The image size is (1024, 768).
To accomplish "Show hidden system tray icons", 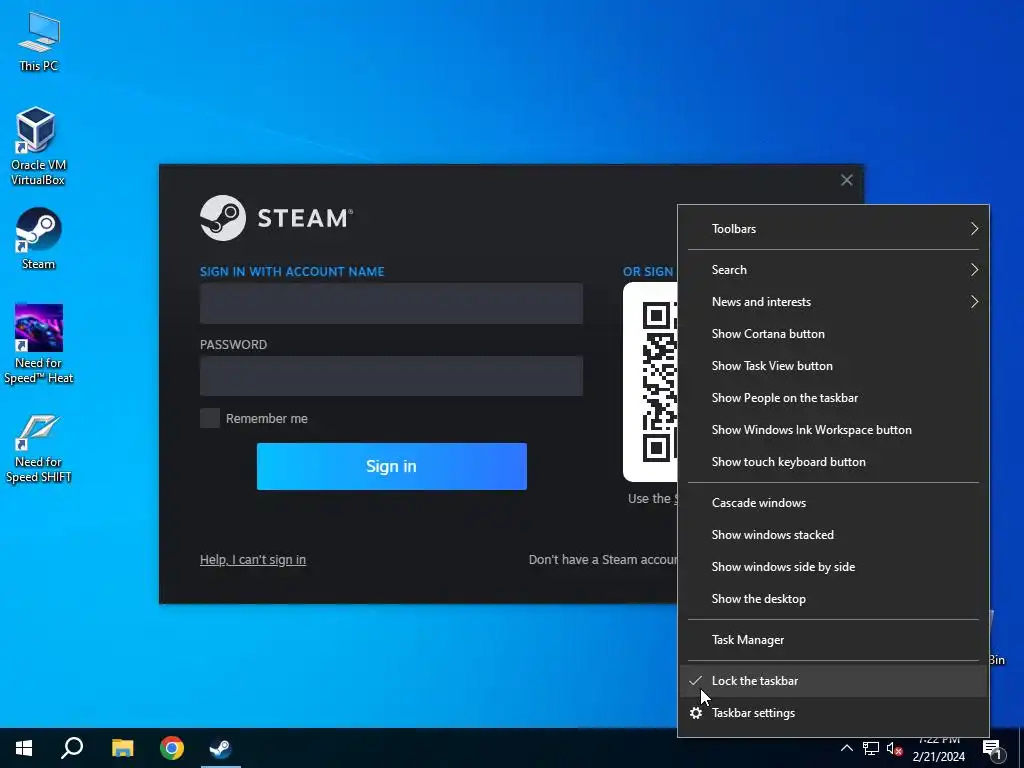I will pos(846,748).
